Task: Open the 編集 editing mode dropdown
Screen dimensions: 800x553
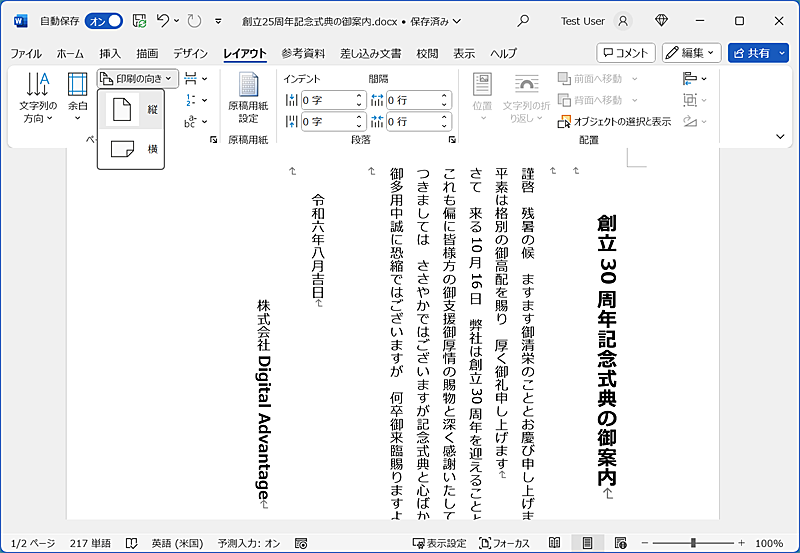Action: 691,52
